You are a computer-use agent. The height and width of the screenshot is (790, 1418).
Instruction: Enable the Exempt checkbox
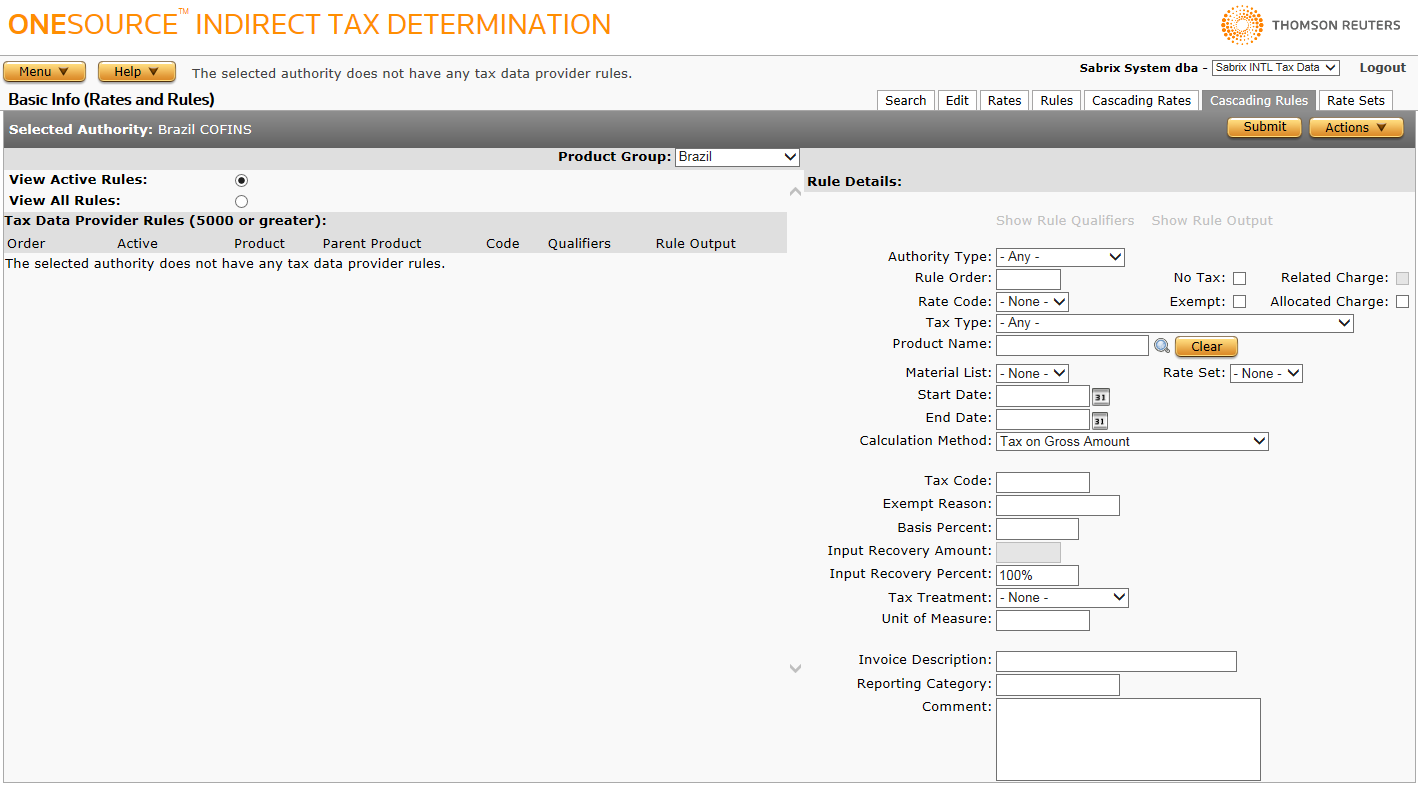click(x=1239, y=302)
